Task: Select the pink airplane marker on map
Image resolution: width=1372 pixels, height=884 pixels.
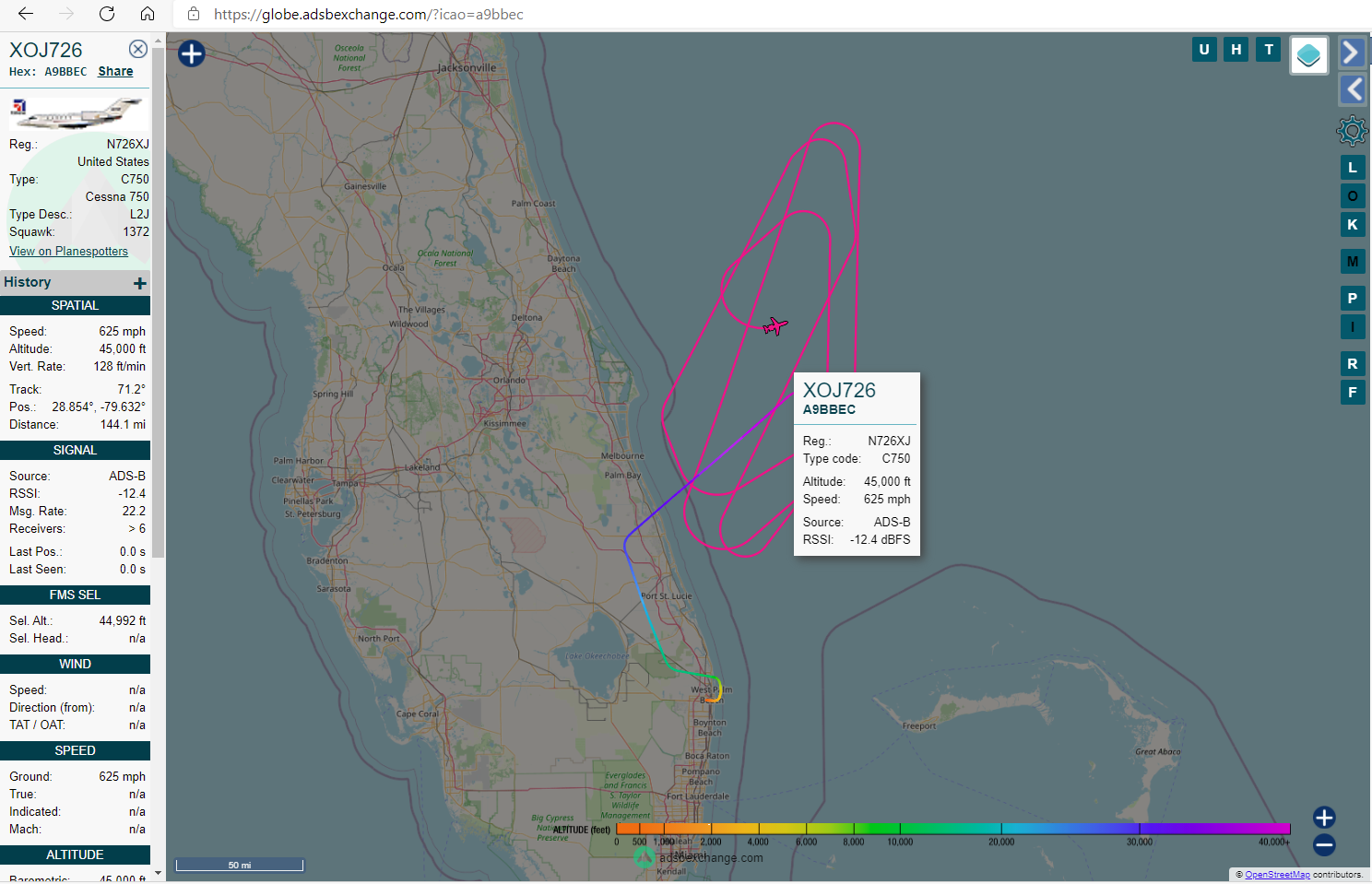Action: (775, 325)
